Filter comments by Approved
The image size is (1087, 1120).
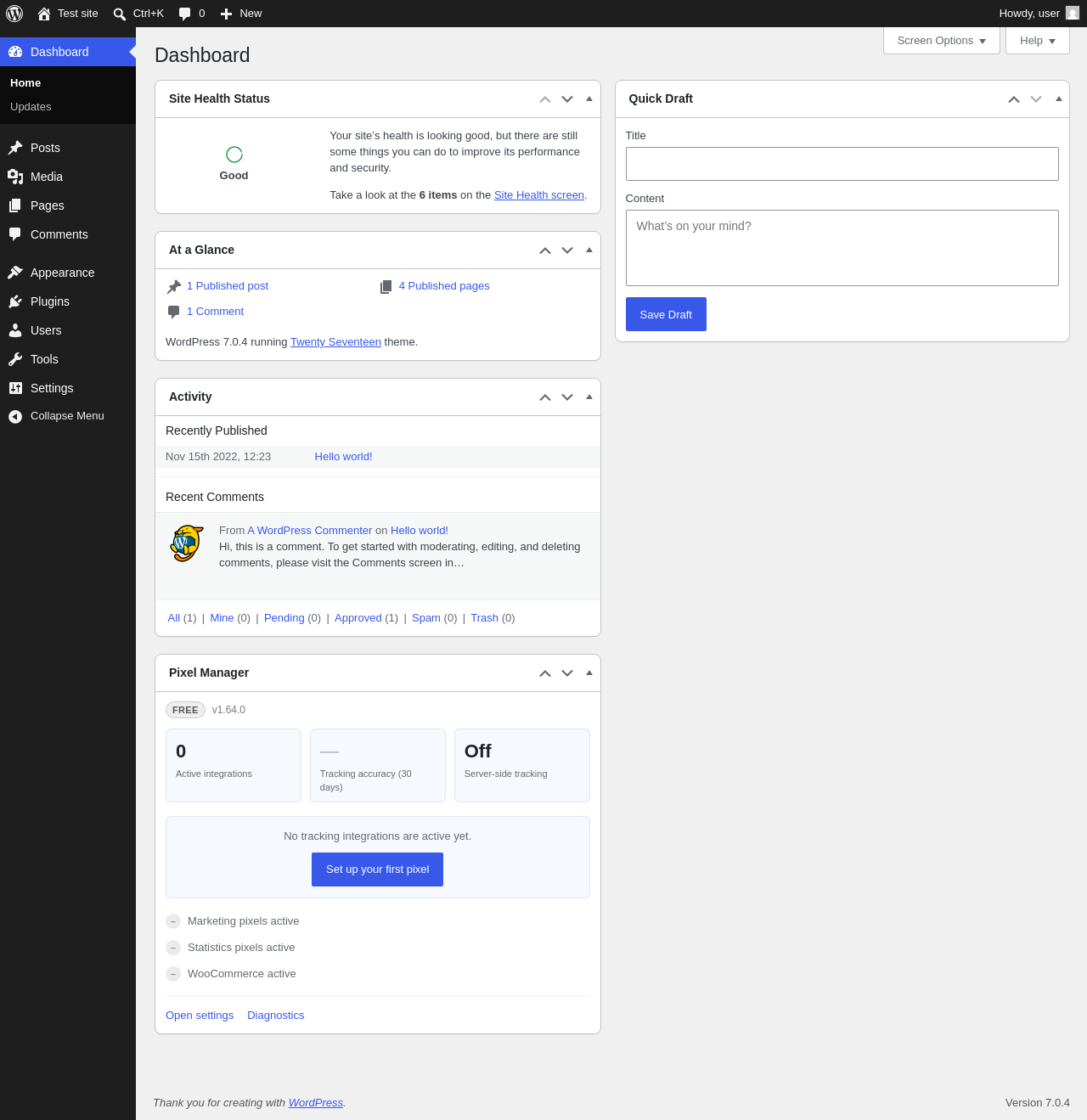(358, 618)
